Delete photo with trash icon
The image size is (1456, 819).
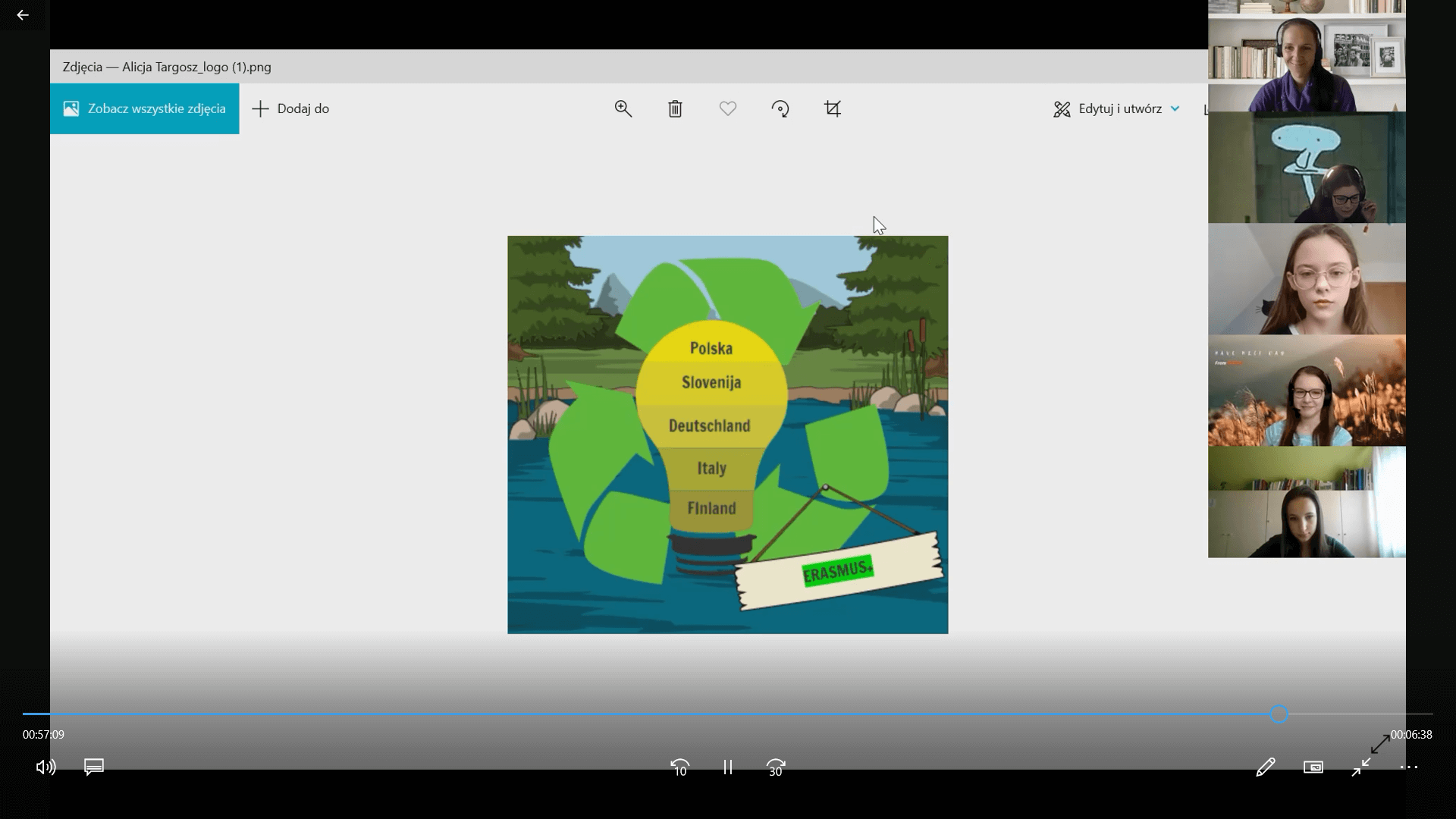click(675, 108)
